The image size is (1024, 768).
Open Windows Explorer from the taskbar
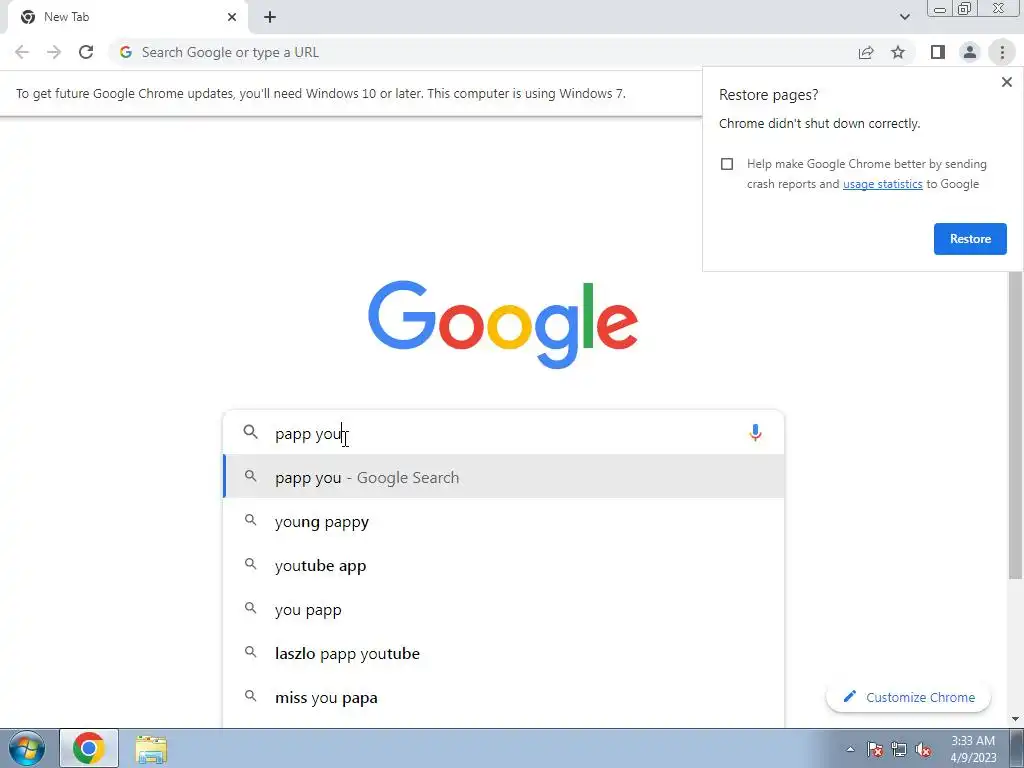click(151, 748)
